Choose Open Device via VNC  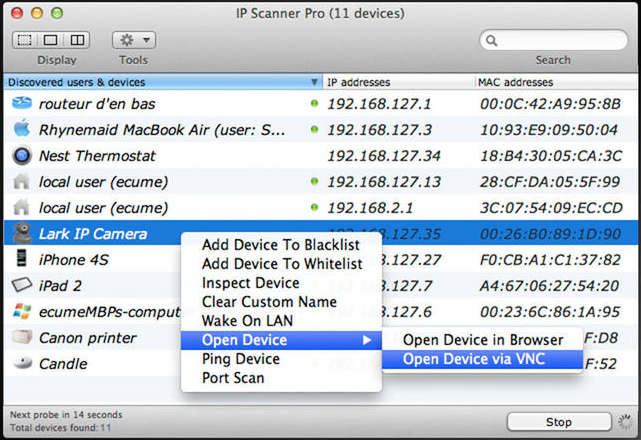[x=483, y=359]
